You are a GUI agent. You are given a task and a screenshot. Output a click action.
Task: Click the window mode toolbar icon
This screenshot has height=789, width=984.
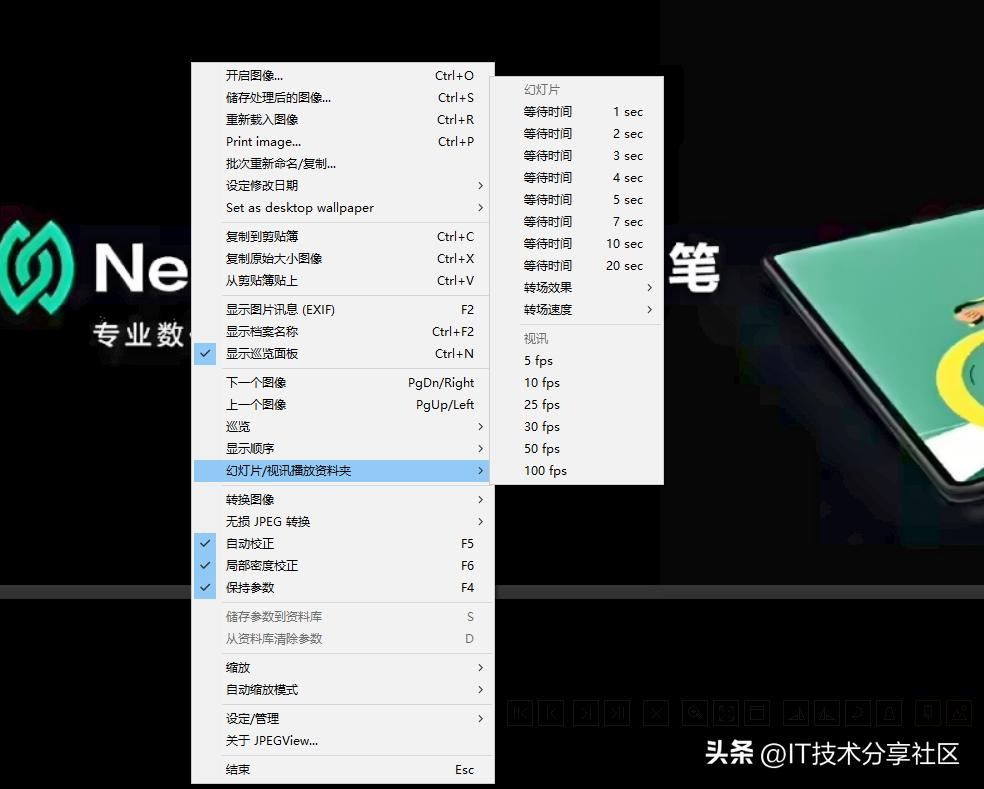pos(757,713)
